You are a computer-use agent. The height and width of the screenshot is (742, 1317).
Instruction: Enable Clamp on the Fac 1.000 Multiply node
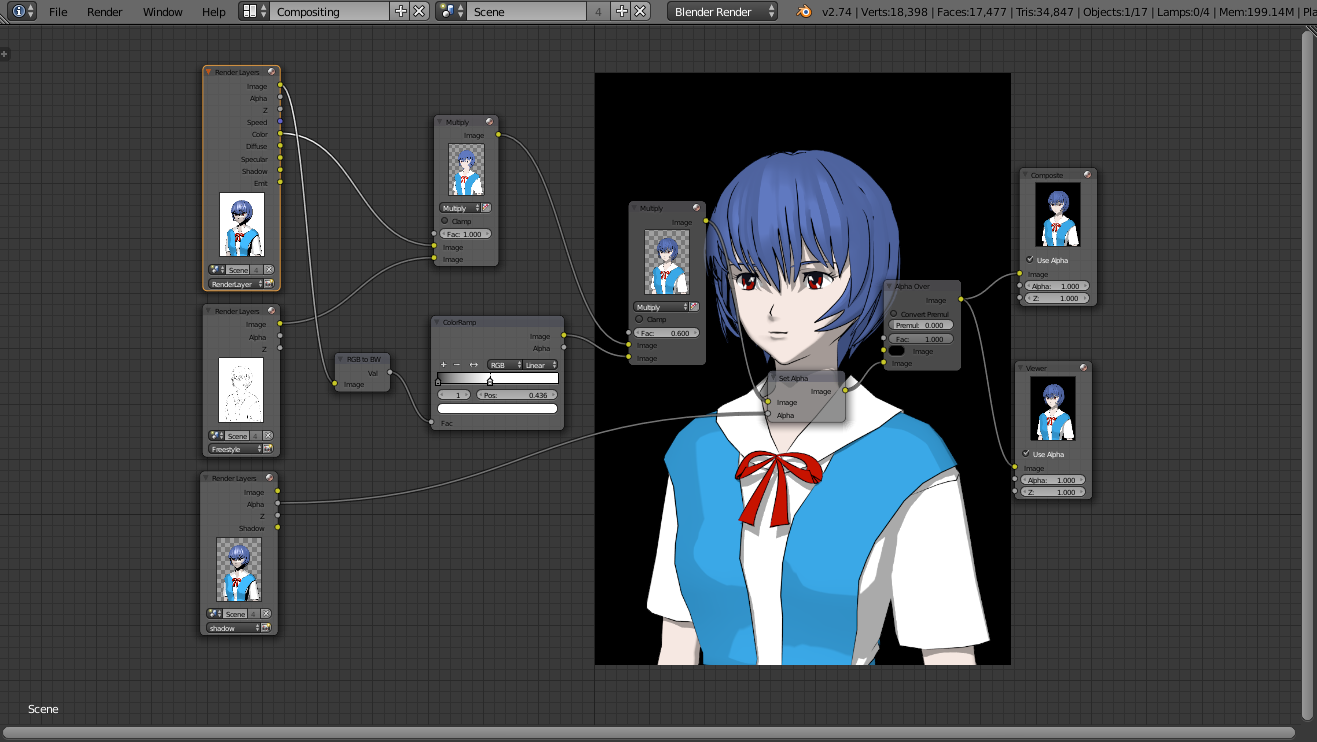445,221
